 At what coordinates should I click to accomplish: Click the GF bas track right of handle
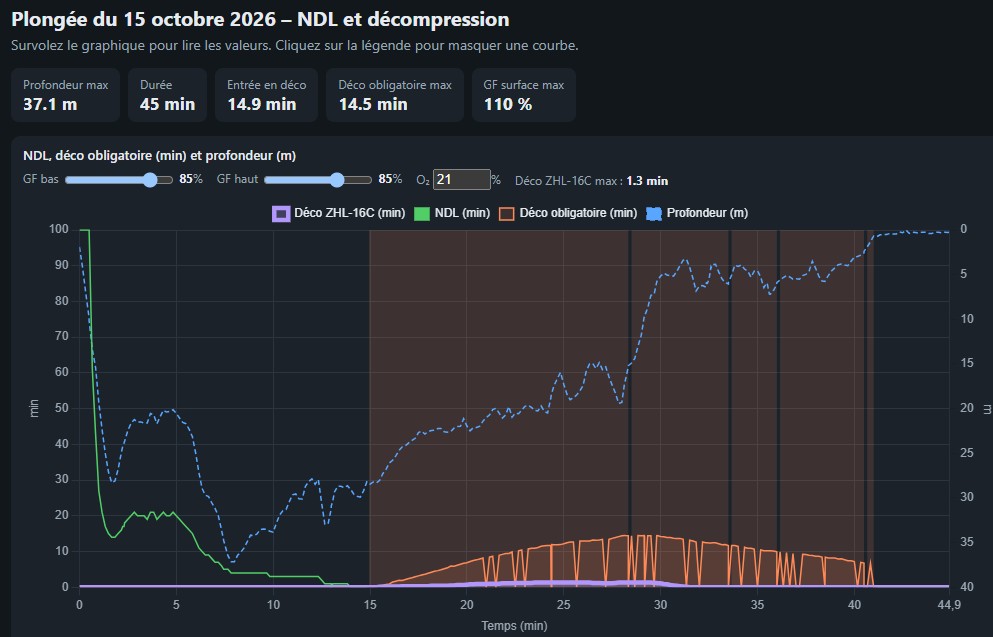coord(165,180)
